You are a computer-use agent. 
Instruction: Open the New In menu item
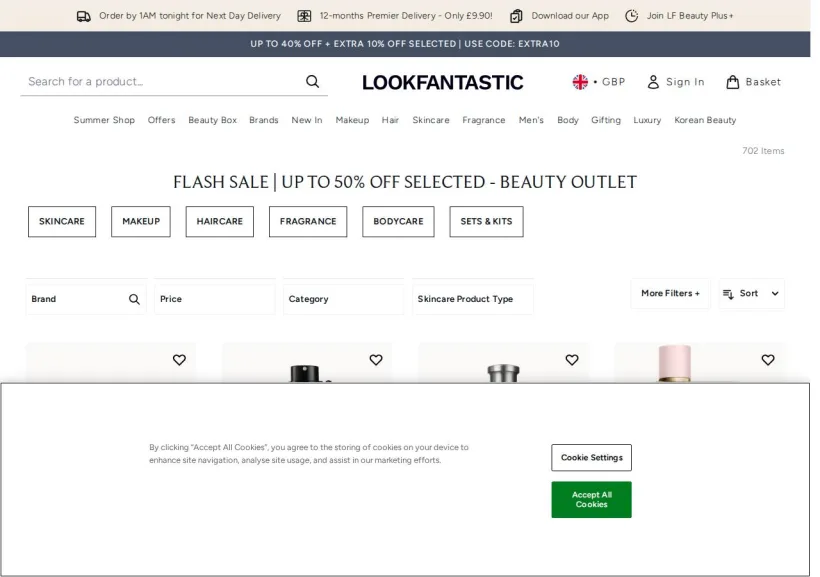click(x=307, y=120)
